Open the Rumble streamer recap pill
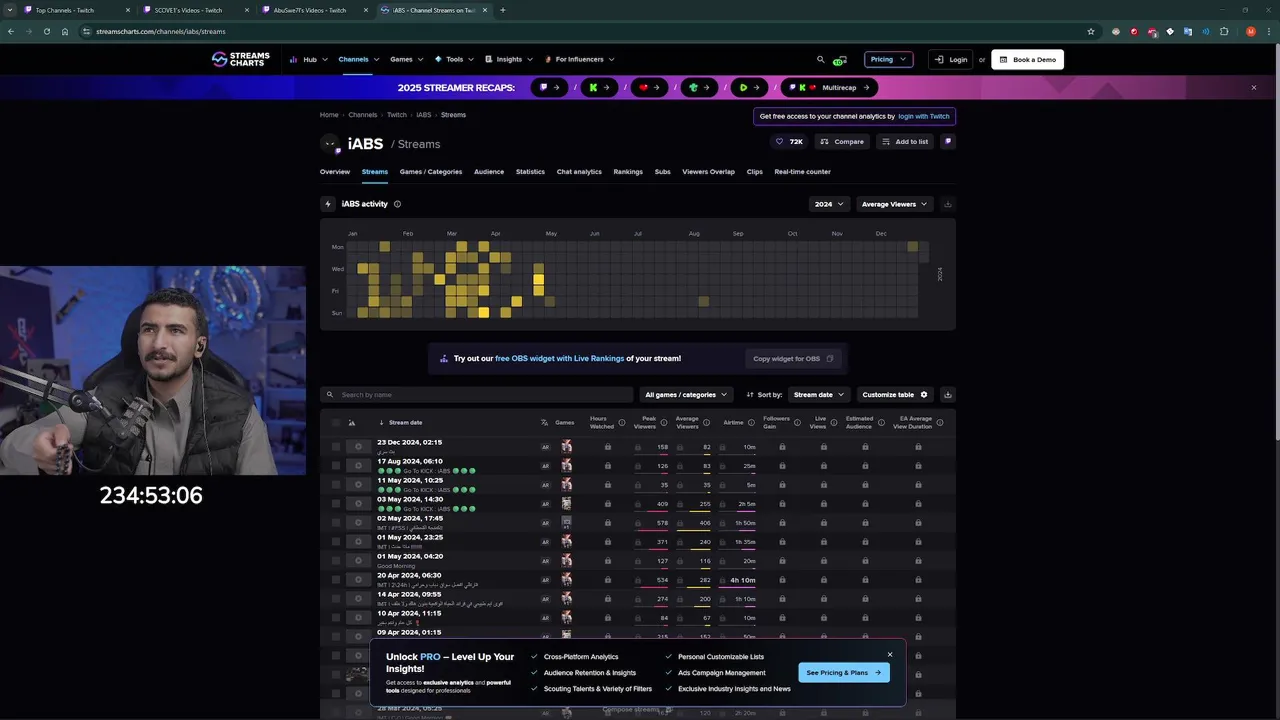1280x720 pixels. tap(749, 87)
